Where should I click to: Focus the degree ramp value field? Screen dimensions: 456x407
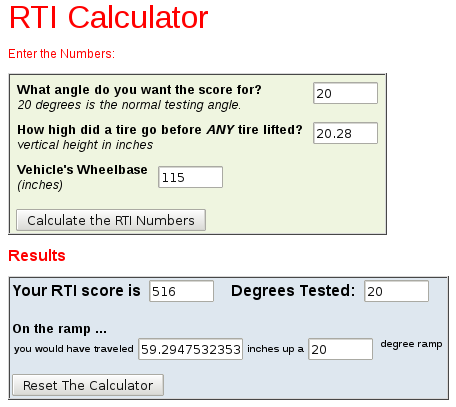click(x=340, y=349)
